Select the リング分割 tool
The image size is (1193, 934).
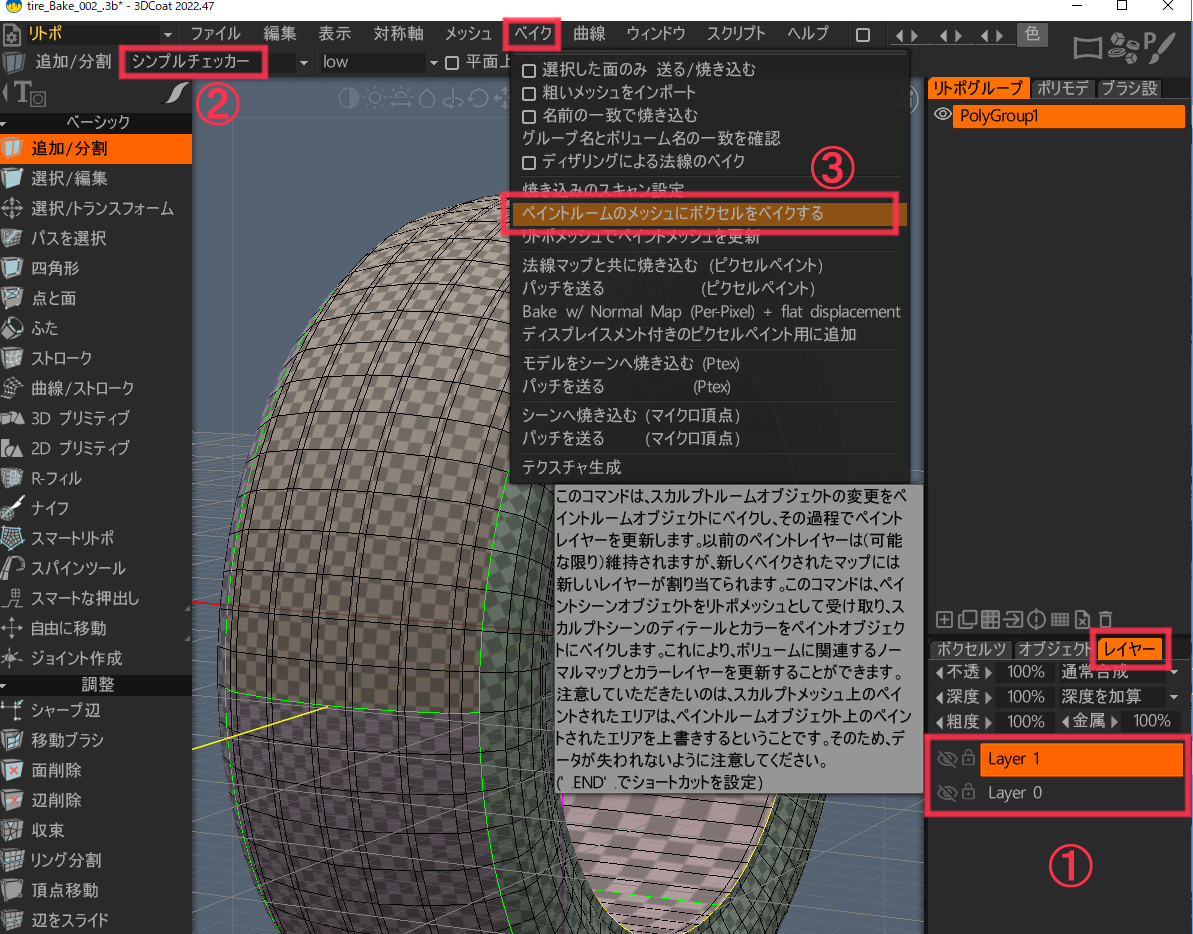(x=95, y=860)
